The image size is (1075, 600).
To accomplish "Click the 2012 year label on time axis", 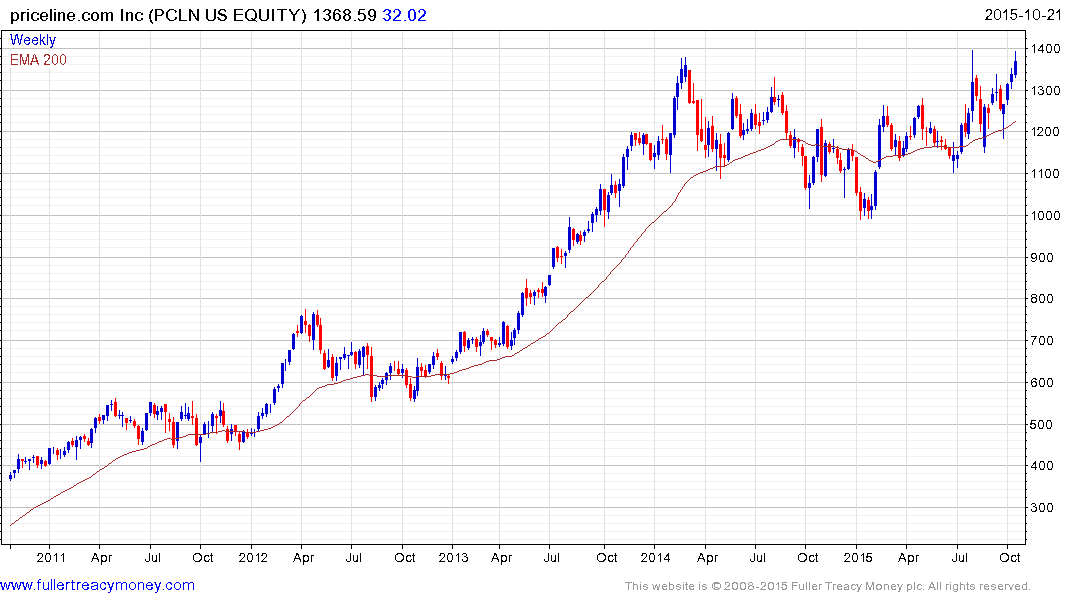I will [x=253, y=557].
